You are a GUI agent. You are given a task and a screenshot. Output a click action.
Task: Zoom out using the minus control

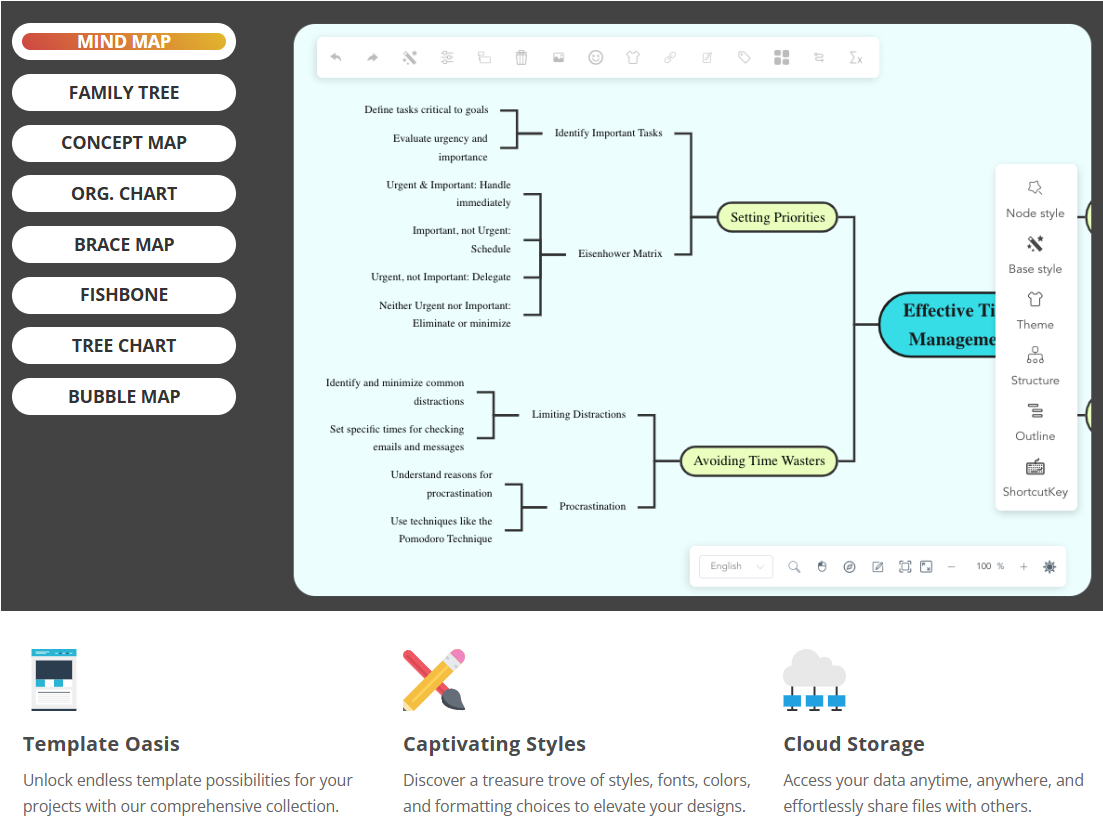pyautogui.click(x=951, y=566)
